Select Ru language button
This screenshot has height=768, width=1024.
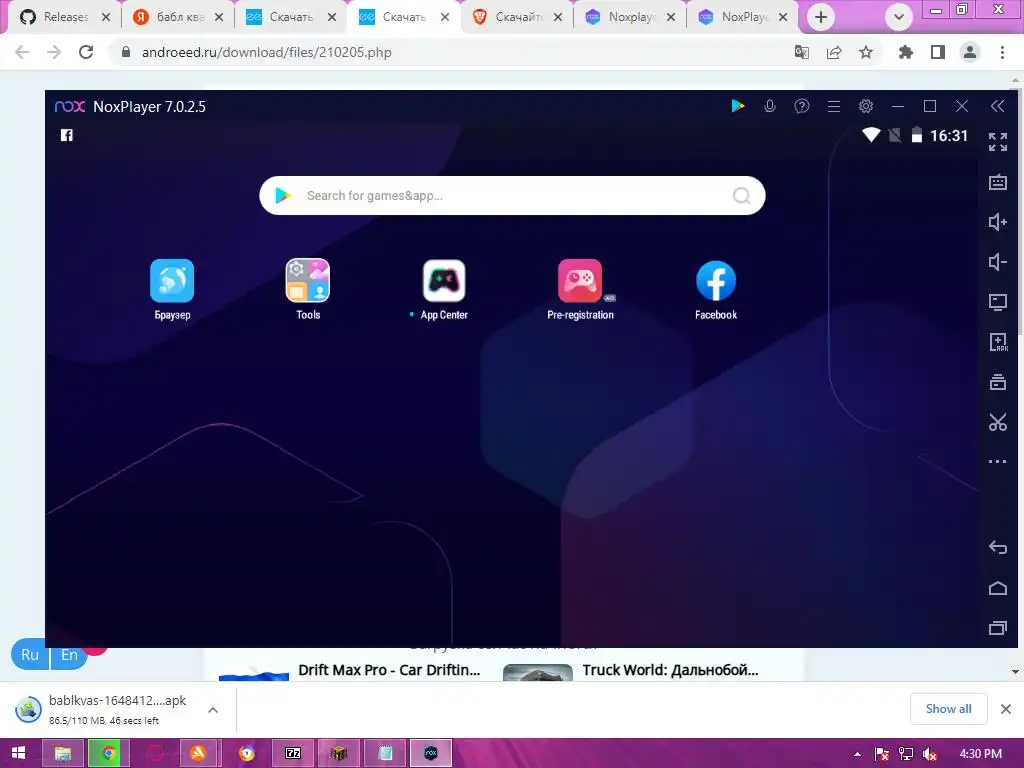(30, 654)
